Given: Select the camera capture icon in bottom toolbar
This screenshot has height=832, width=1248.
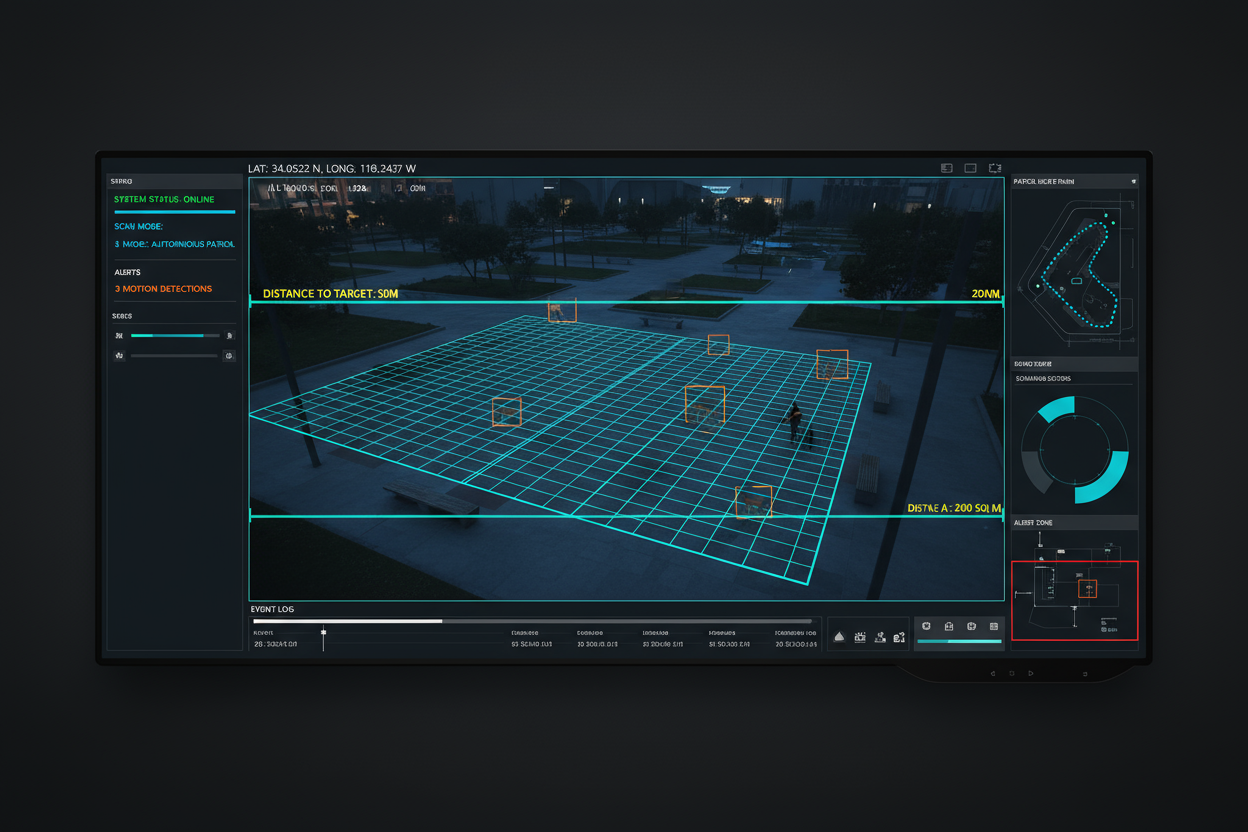Looking at the screenshot, I should click(860, 637).
